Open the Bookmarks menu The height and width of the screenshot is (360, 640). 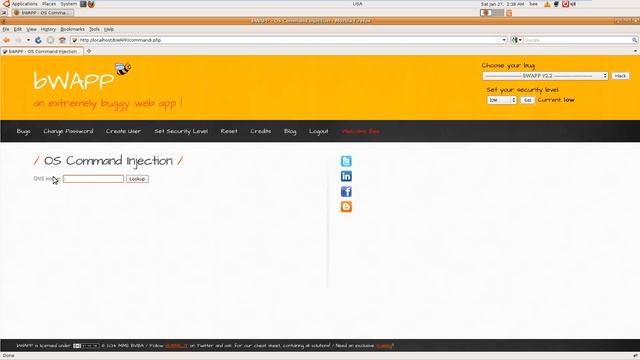(x=72, y=29)
